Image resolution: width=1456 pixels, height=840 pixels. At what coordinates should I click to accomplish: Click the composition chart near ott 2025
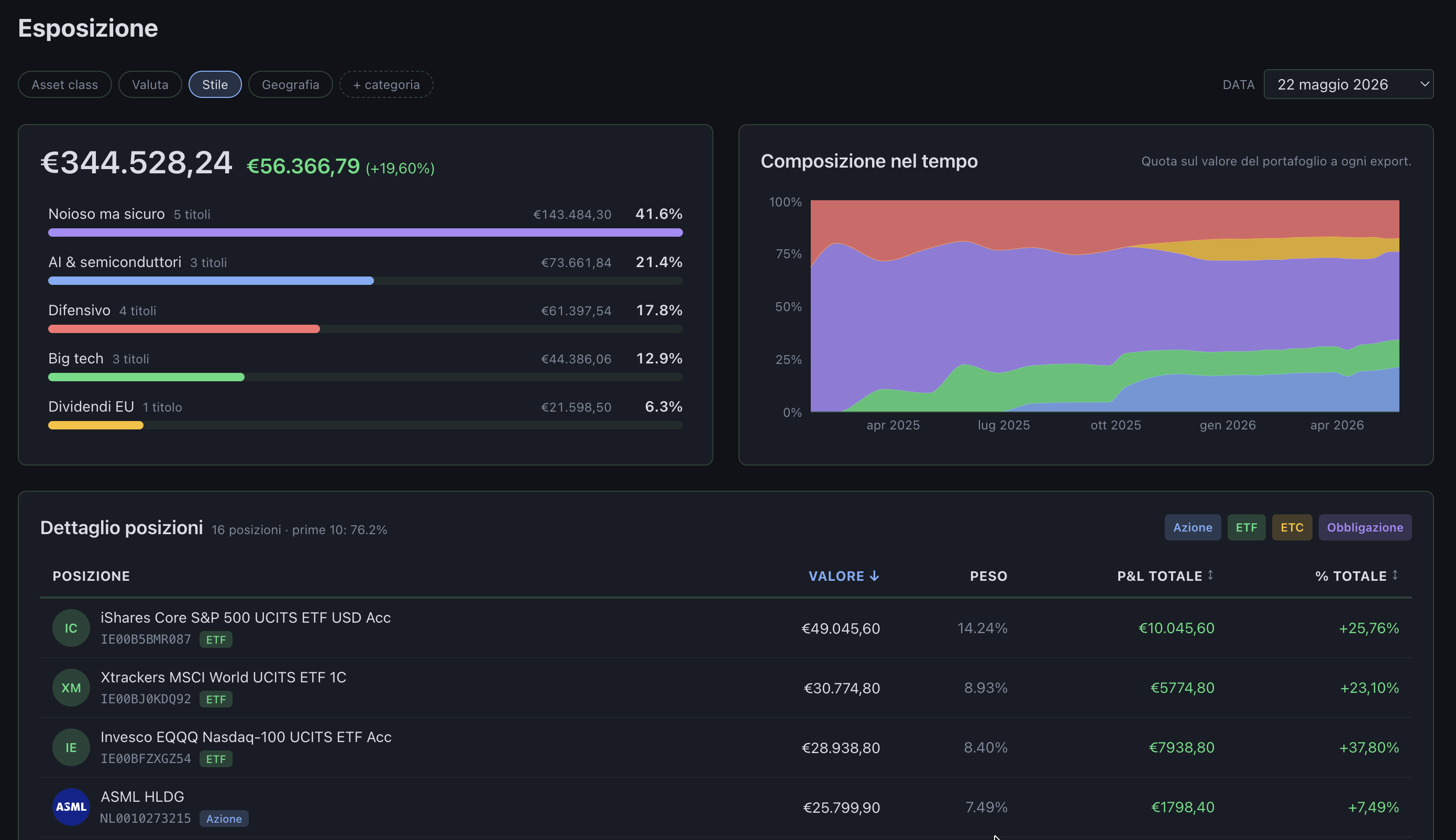pyautogui.click(x=1116, y=306)
